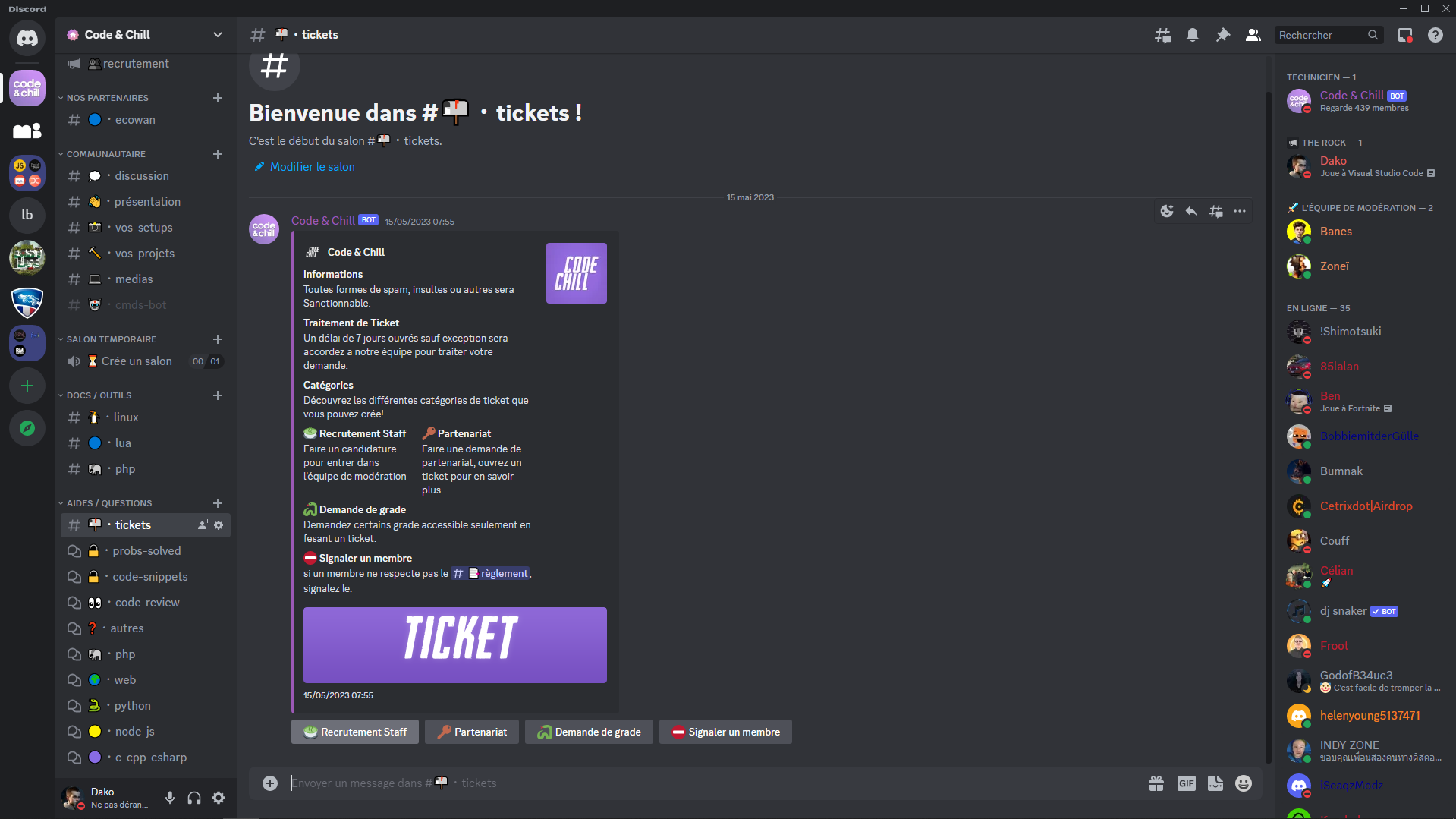Open the GIF picker
The image size is (1456, 819).
(1187, 783)
